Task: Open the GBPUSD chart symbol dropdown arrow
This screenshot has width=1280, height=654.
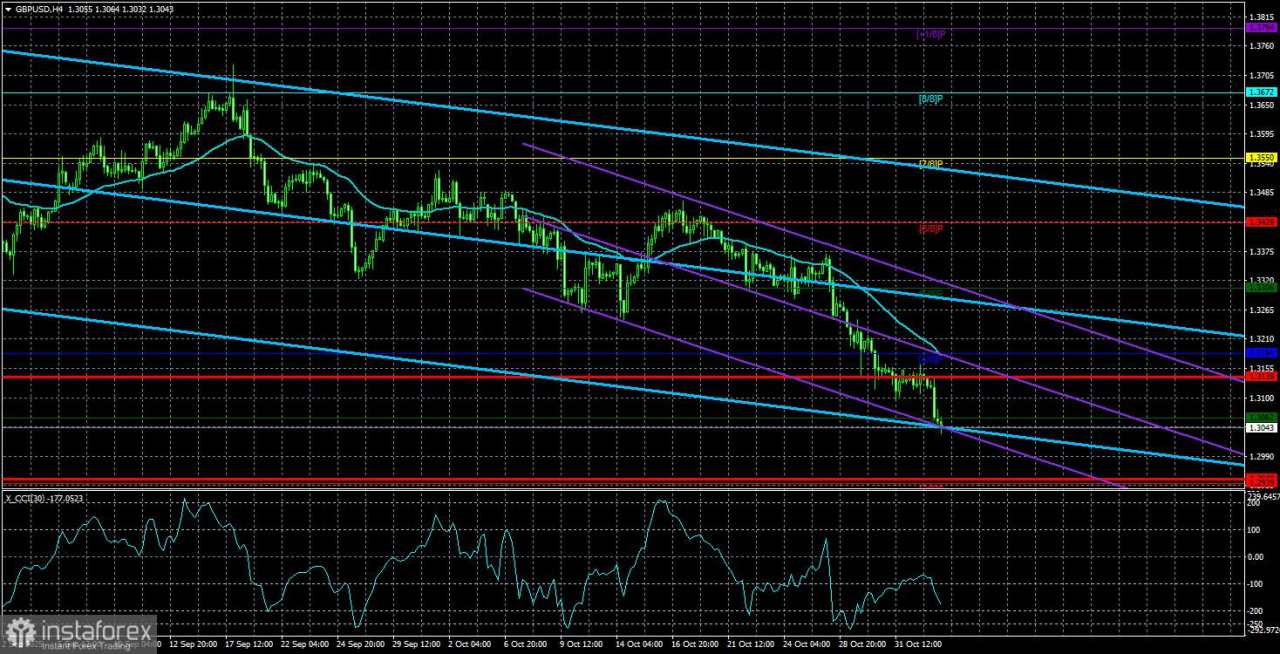Action: tap(9, 9)
